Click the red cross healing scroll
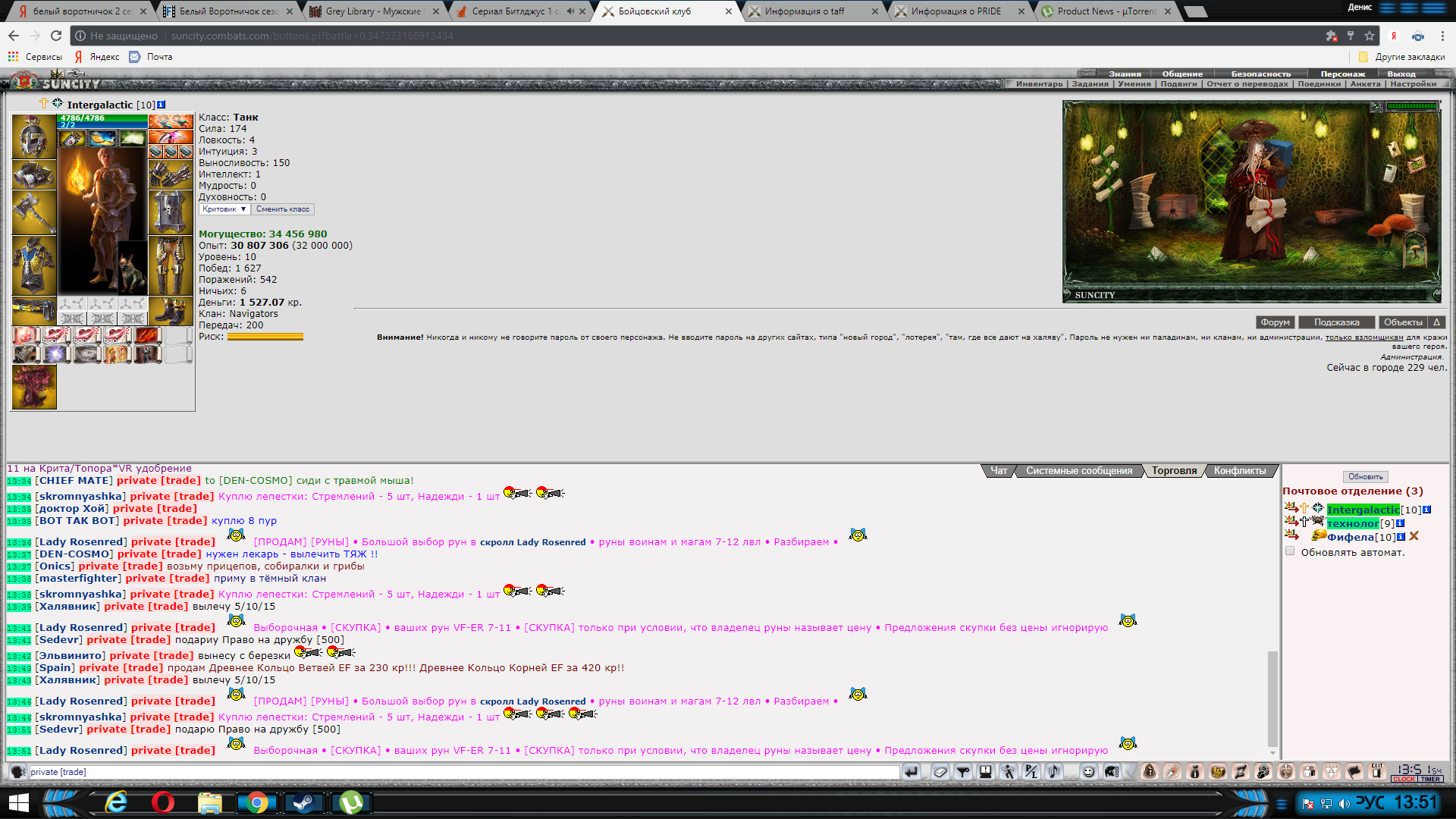 pos(26,335)
